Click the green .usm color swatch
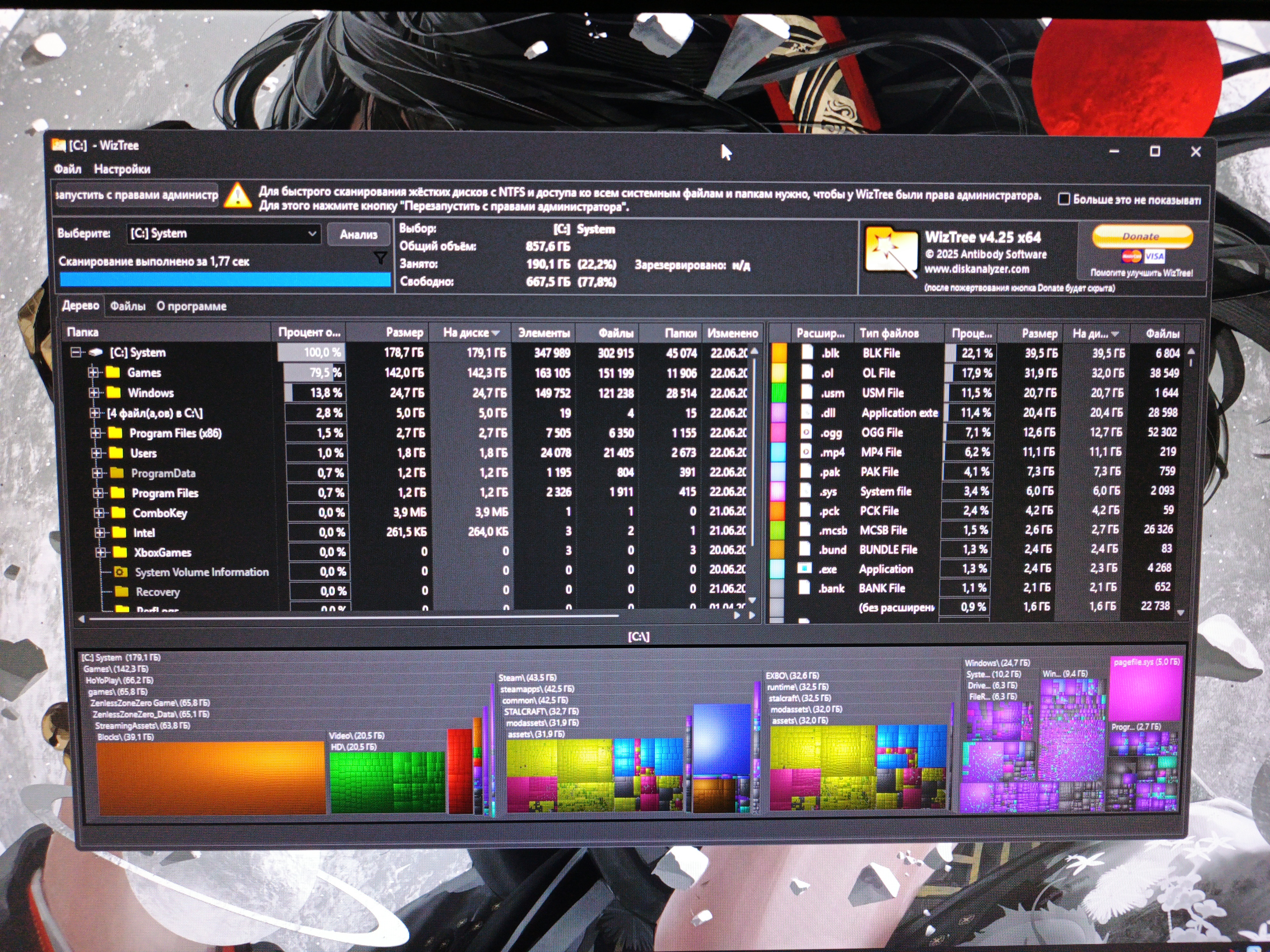This screenshot has height=952, width=1270. pos(778,393)
